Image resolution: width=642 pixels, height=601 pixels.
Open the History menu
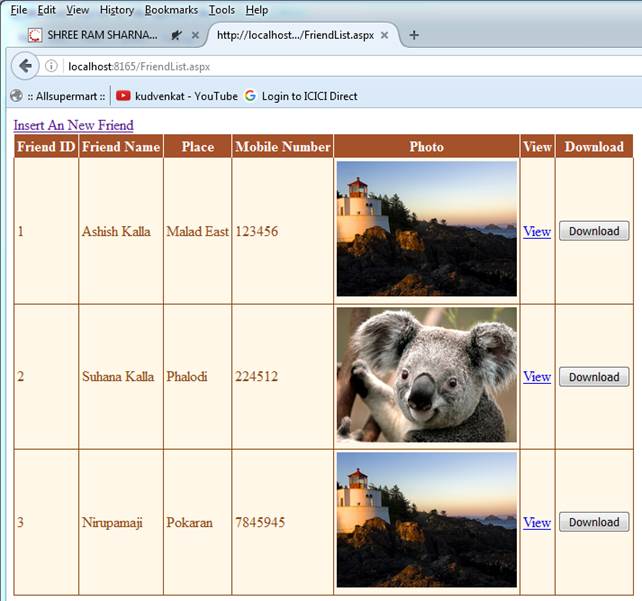click(117, 10)
